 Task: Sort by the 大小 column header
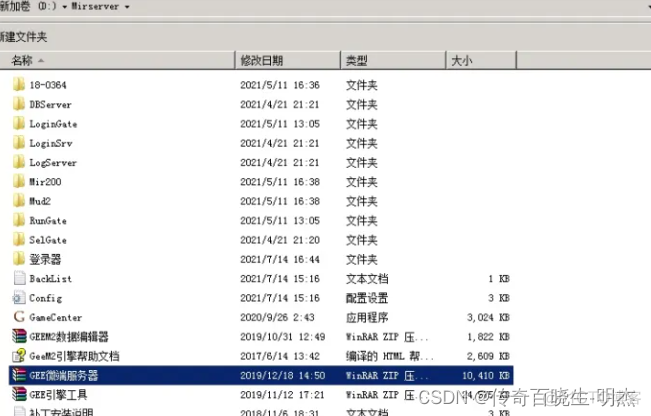point(481,61)
